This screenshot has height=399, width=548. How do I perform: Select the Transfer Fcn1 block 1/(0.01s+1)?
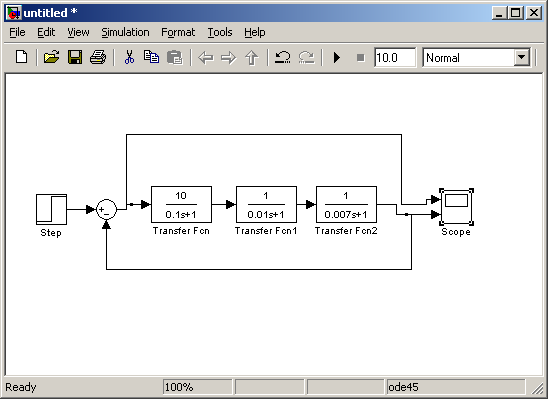pos(266,204)
